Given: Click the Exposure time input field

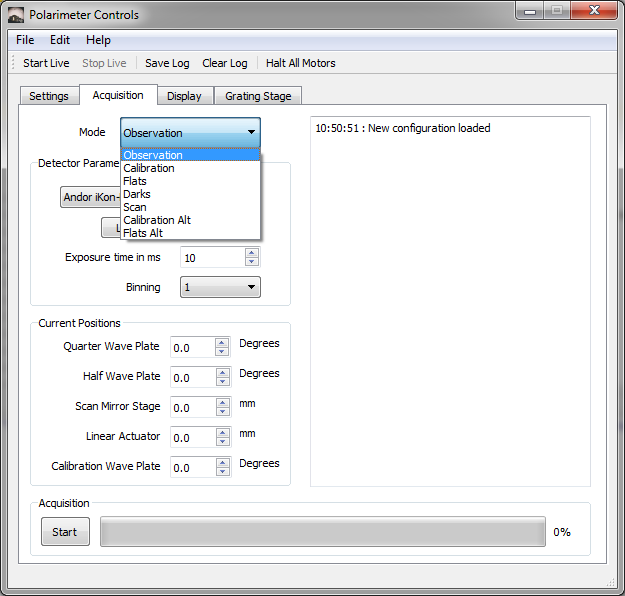Looking at the screenshot, I should (x=211, y=258).
